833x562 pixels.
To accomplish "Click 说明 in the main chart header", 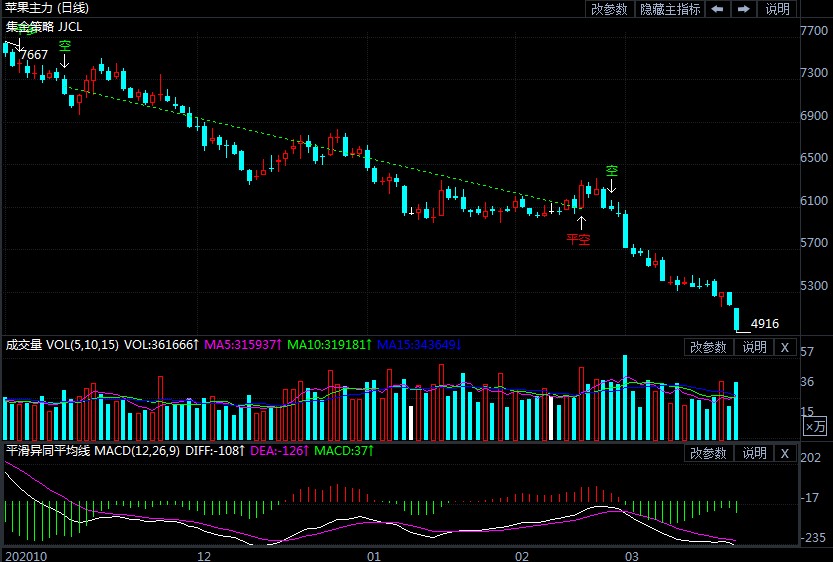I will click(777, 9).
